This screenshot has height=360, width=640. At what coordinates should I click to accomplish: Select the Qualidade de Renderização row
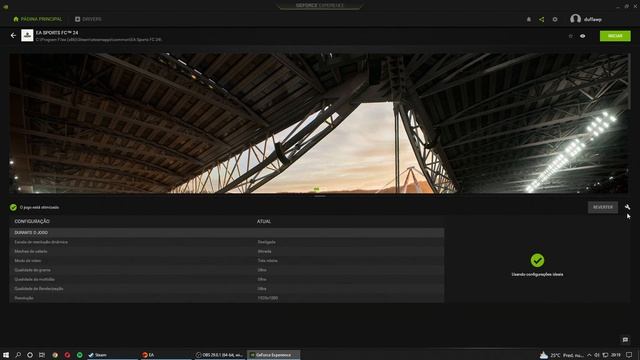[x=227, y=289]
